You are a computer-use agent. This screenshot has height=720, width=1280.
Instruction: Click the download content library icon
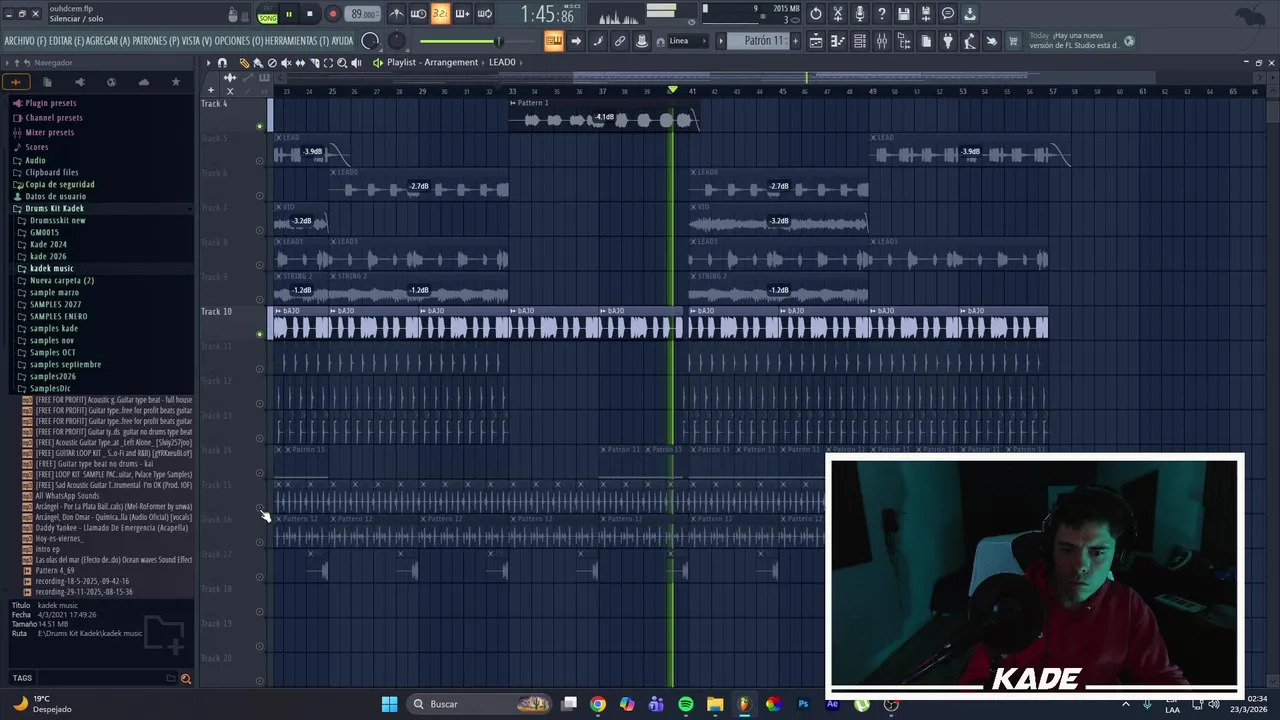click(970, 14)
